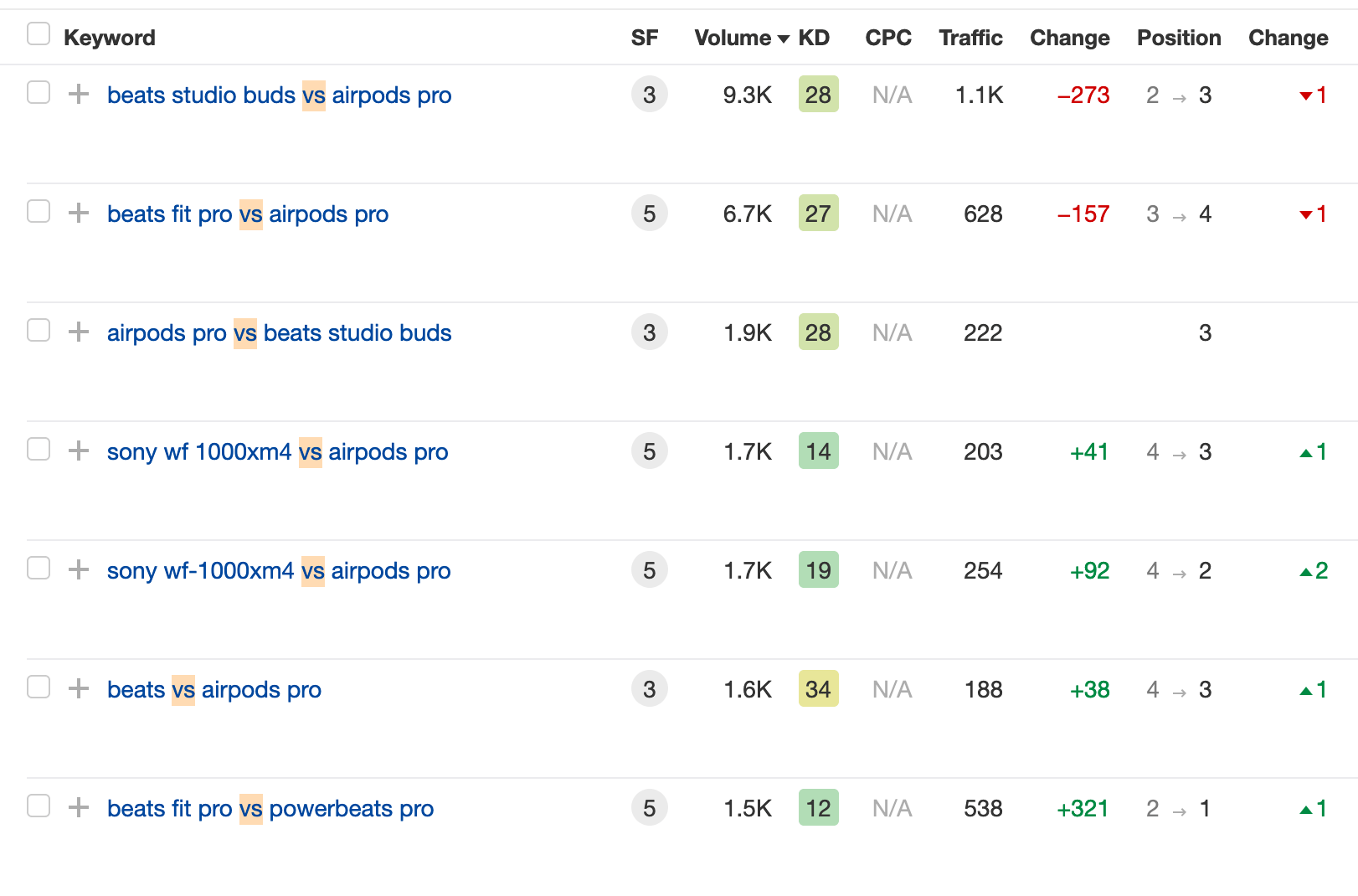The height and width of the screenshot is (896, 1358).
Task: Open the "beats vs airpods pro" keyword link
Action: [214, 689]
